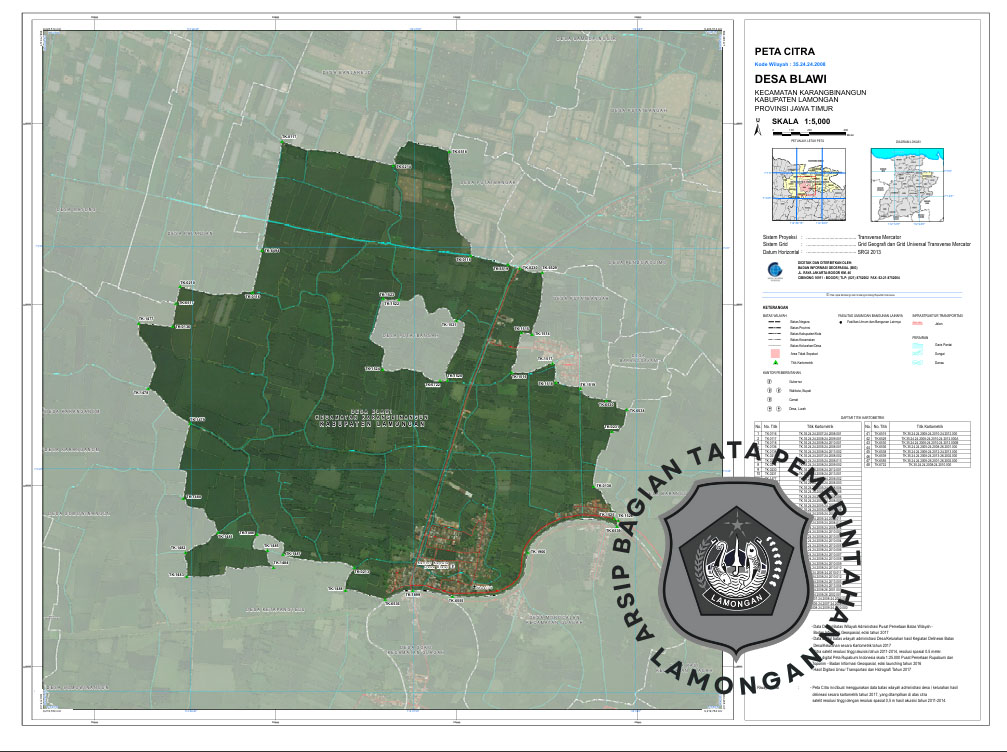
Task: Click the north arrow compass symbol
Action: pyautogui.click(x=759, y=127)
